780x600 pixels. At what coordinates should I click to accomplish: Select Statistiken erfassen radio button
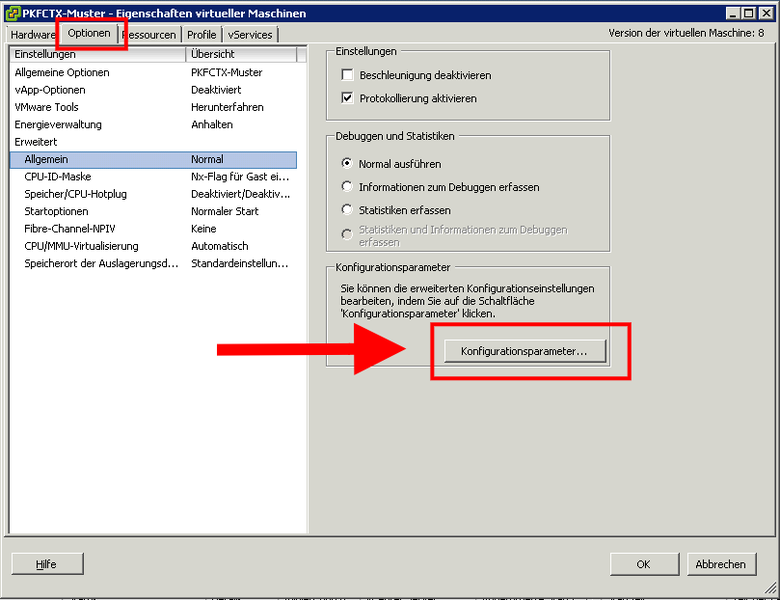coord(348,210)
